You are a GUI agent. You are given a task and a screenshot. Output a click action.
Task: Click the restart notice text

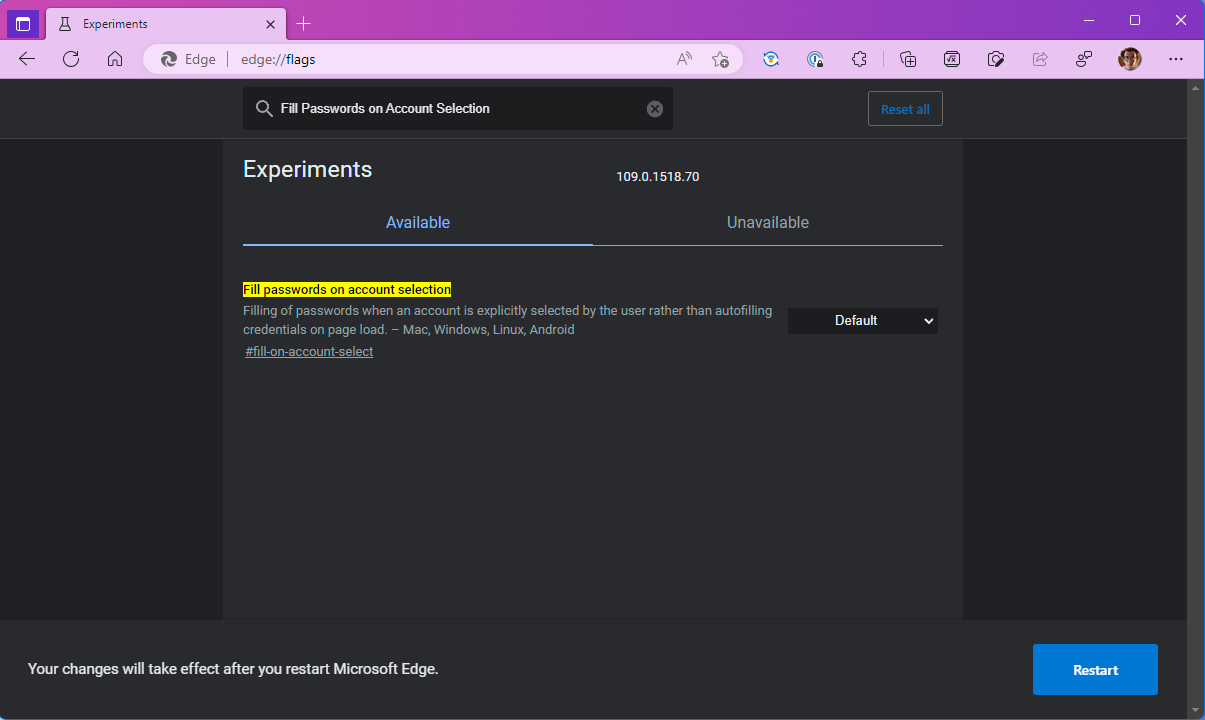click(x=233, y=668)
